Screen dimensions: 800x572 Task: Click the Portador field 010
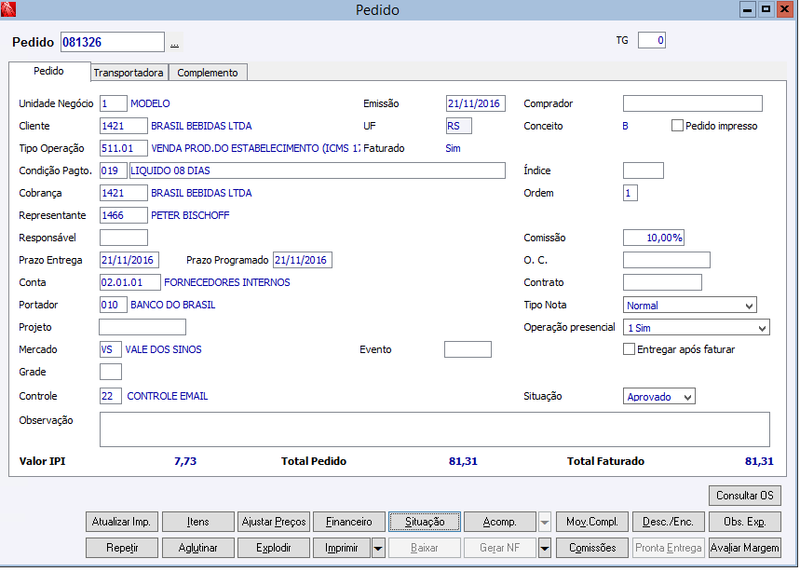(x=113, y=305)
